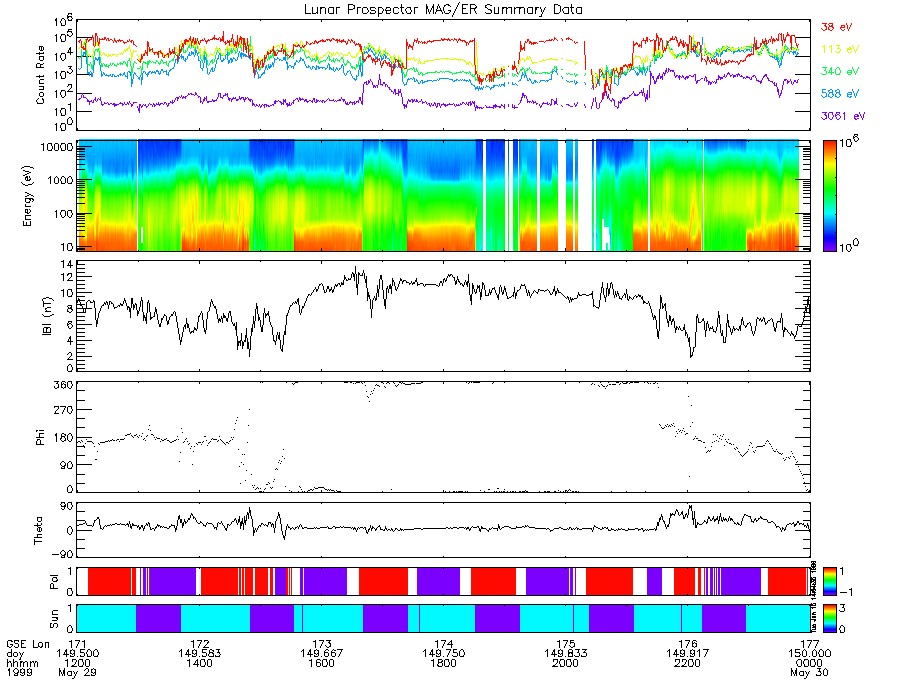Click the "Energy (eV)" y-axis label
This screenshot has height=700, width=900.
click(x=28, y=196)
